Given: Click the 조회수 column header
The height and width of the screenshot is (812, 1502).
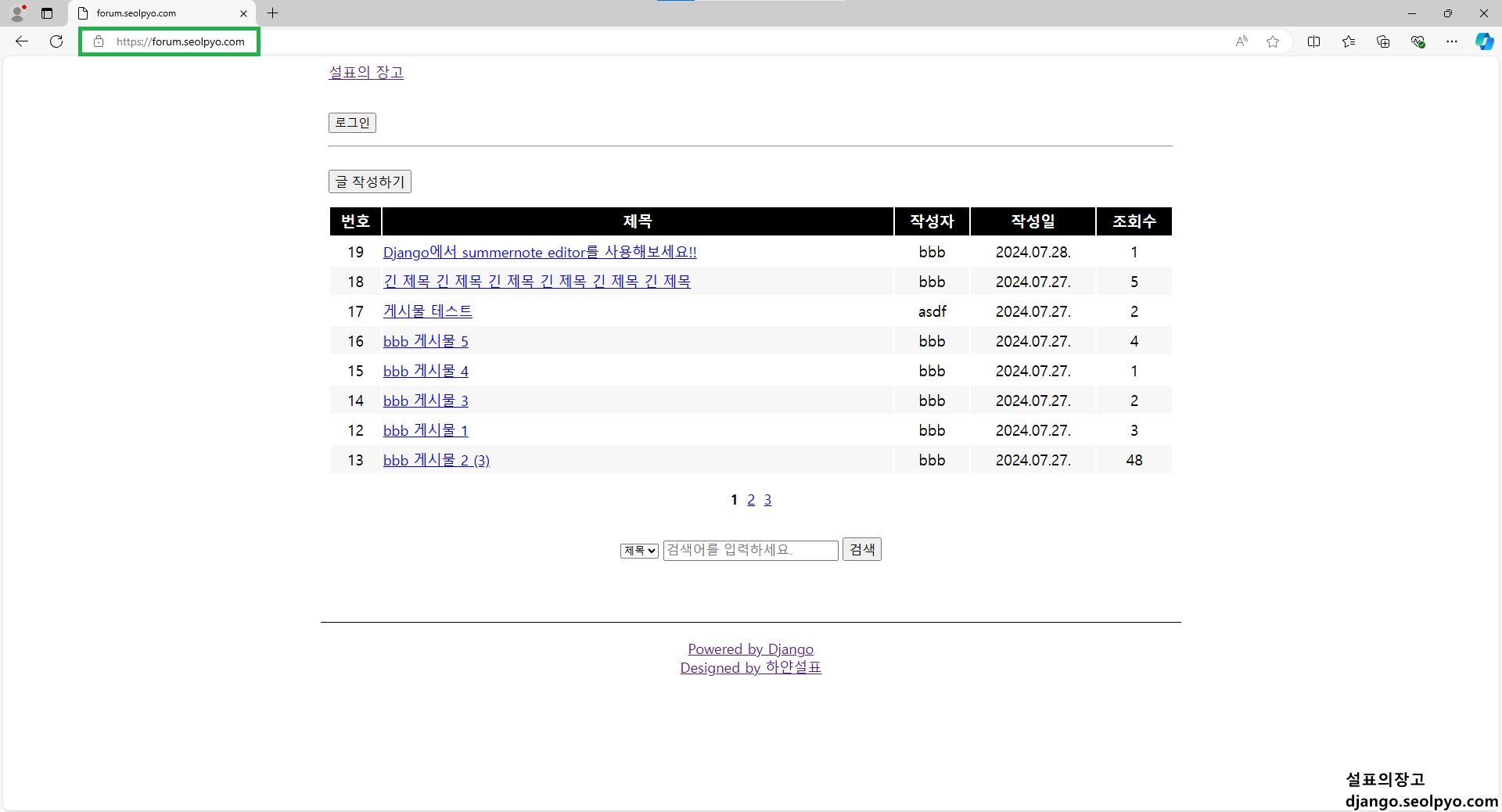Looking at the screenshot, I should tap(1134, 221).
